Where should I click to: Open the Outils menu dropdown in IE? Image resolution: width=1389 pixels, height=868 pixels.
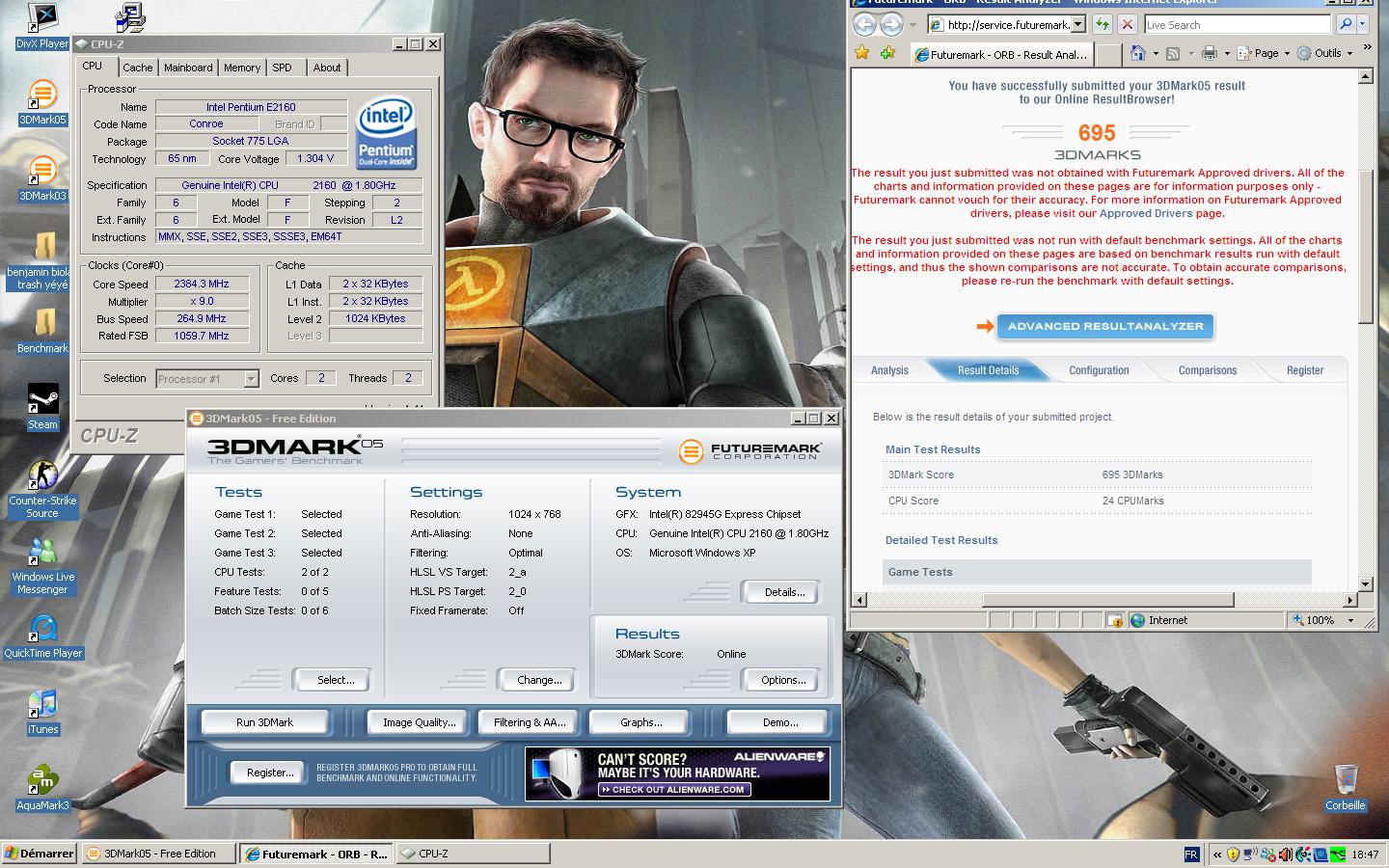[1325, 53]
